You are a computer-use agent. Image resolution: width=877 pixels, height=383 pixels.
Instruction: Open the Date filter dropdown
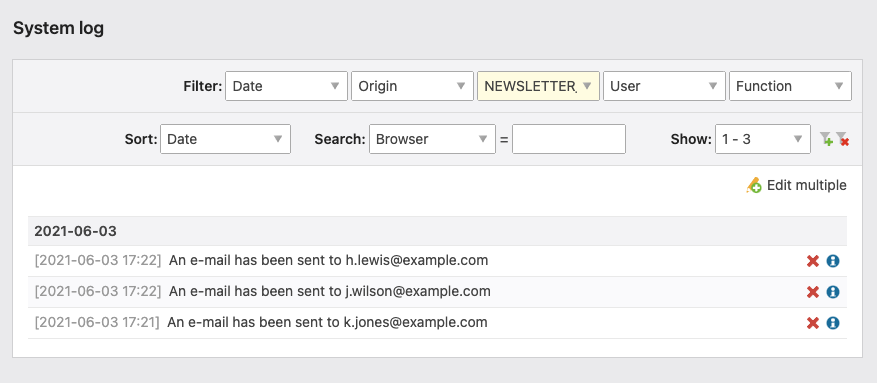pyautogui.click(x=286, y=86)
